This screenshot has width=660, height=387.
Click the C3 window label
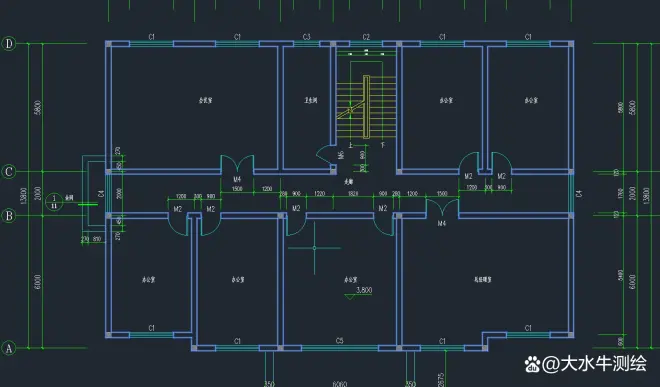[306, 37]
